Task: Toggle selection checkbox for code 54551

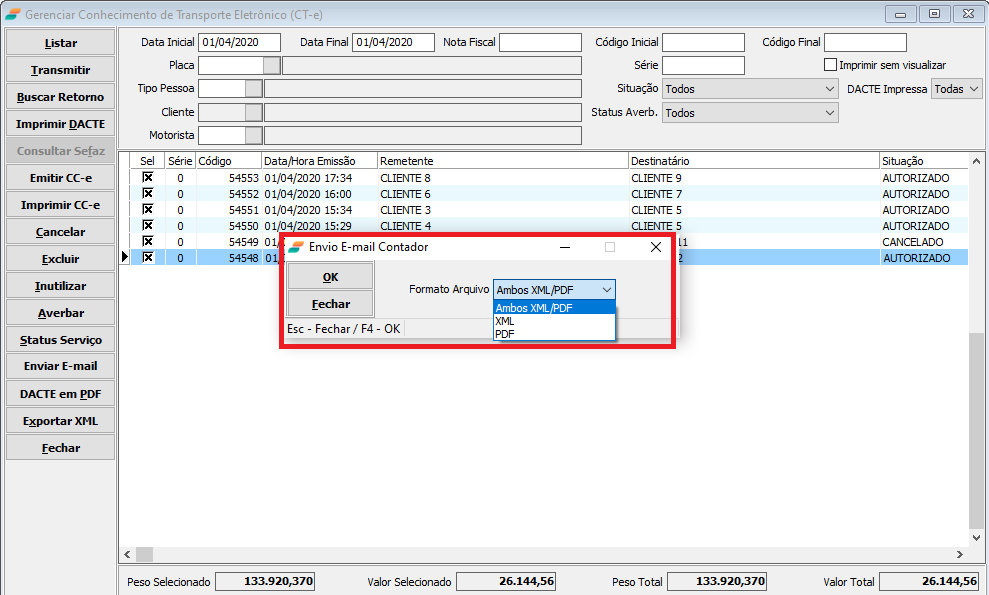Action: pyautogui.click(x=148, y=210)
